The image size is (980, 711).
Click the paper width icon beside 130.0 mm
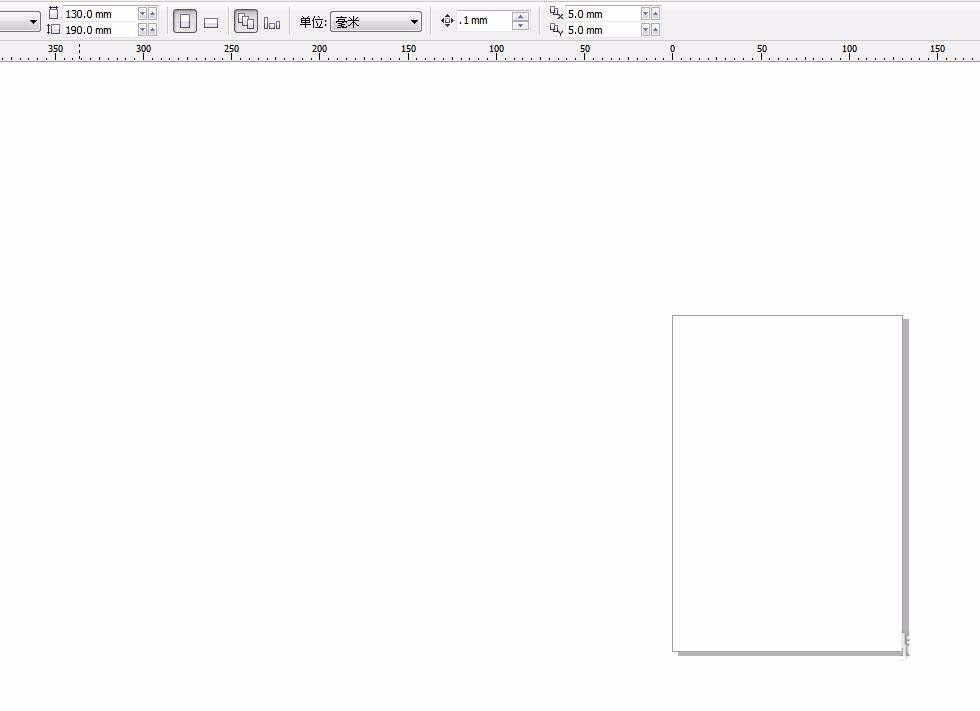(53, 12)
